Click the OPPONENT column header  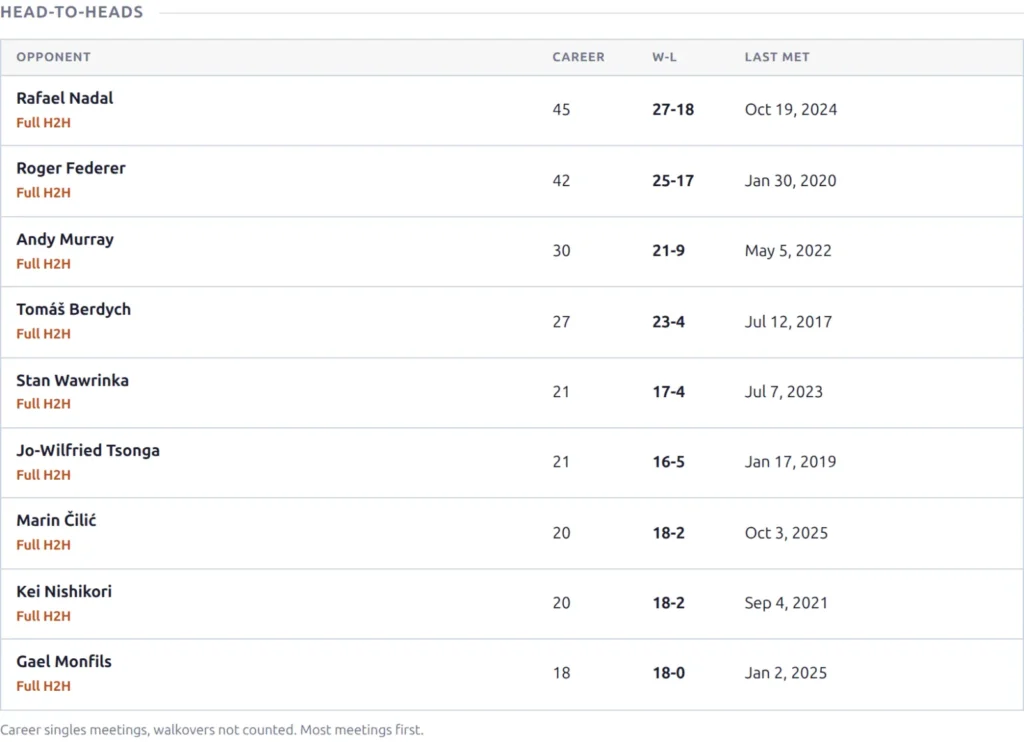point(54,57)
